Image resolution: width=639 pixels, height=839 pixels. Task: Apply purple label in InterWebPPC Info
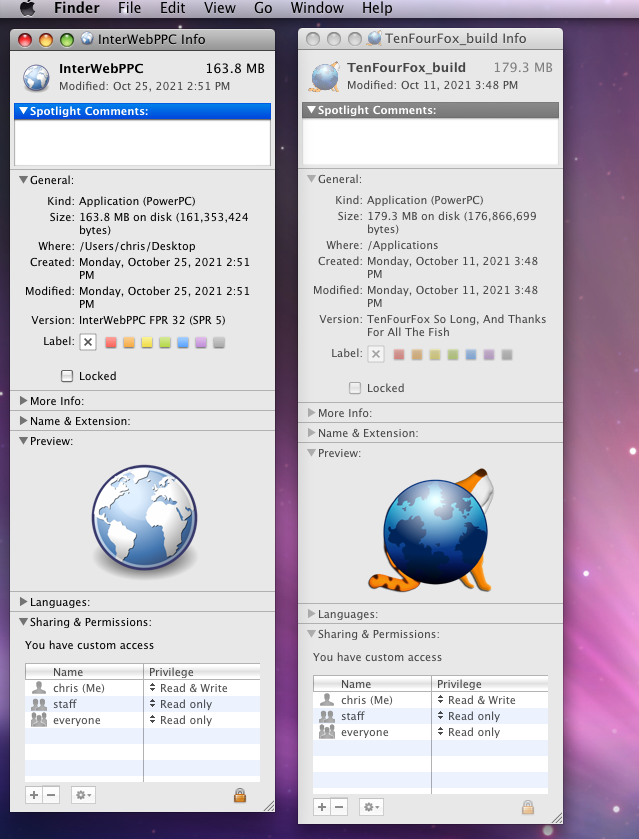click(x=201, y=342)
